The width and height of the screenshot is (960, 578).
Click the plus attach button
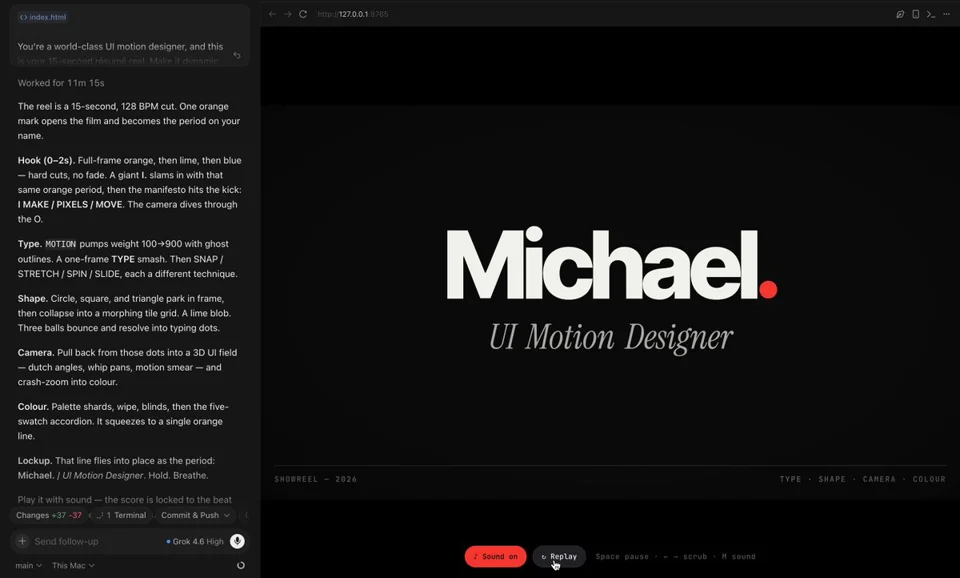click(x=22, y=541)
